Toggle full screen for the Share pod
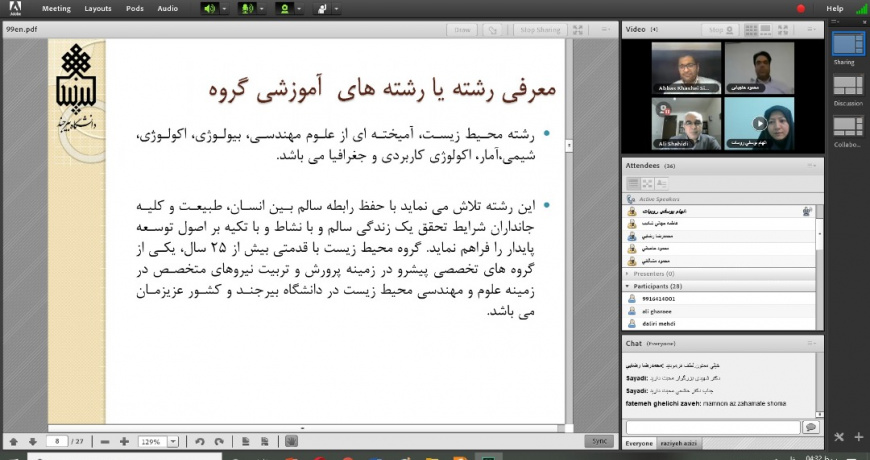The image size is (870, 460). pyautogui.click(x=578, y=30)
